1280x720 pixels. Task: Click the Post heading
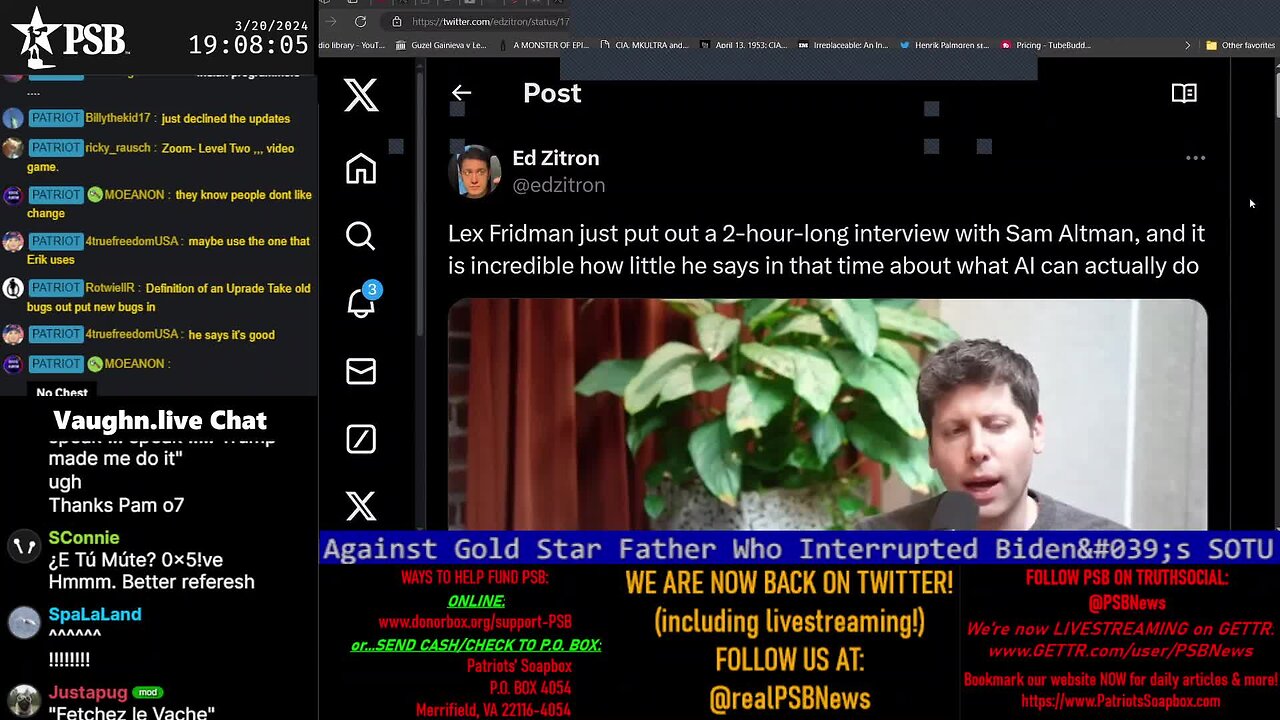click(x=552, y=93)
